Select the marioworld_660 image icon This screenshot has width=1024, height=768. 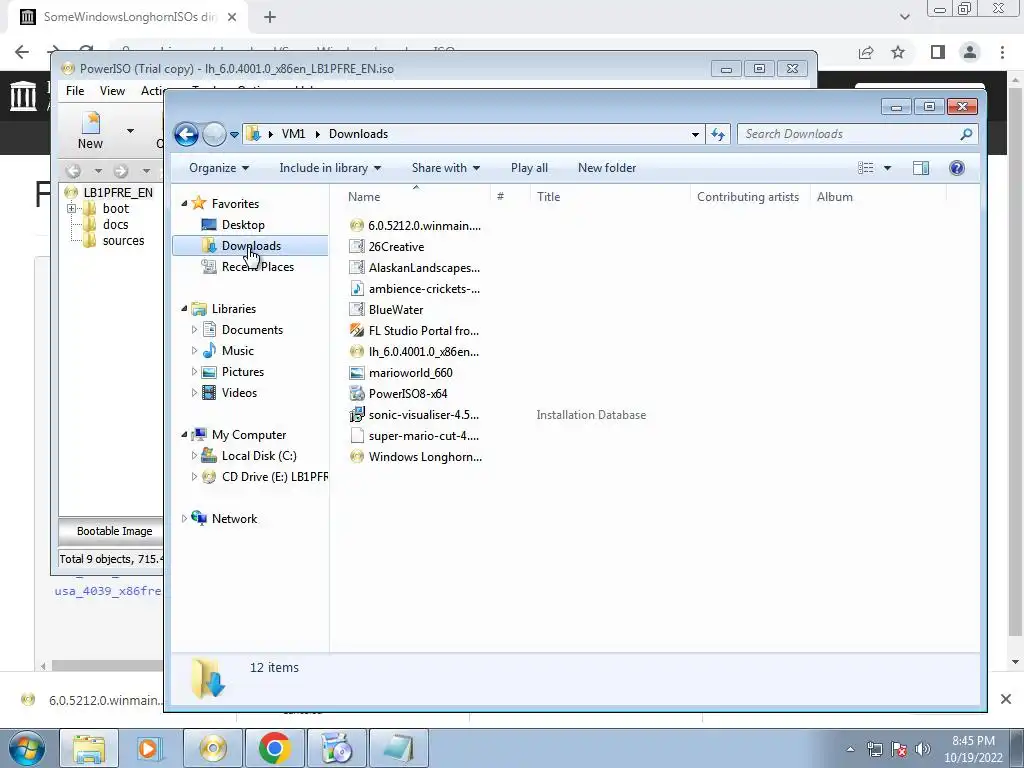coord(357,372)
